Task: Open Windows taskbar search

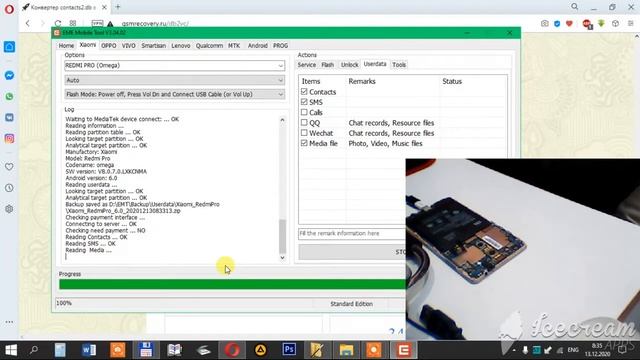Action: (34, 350)
